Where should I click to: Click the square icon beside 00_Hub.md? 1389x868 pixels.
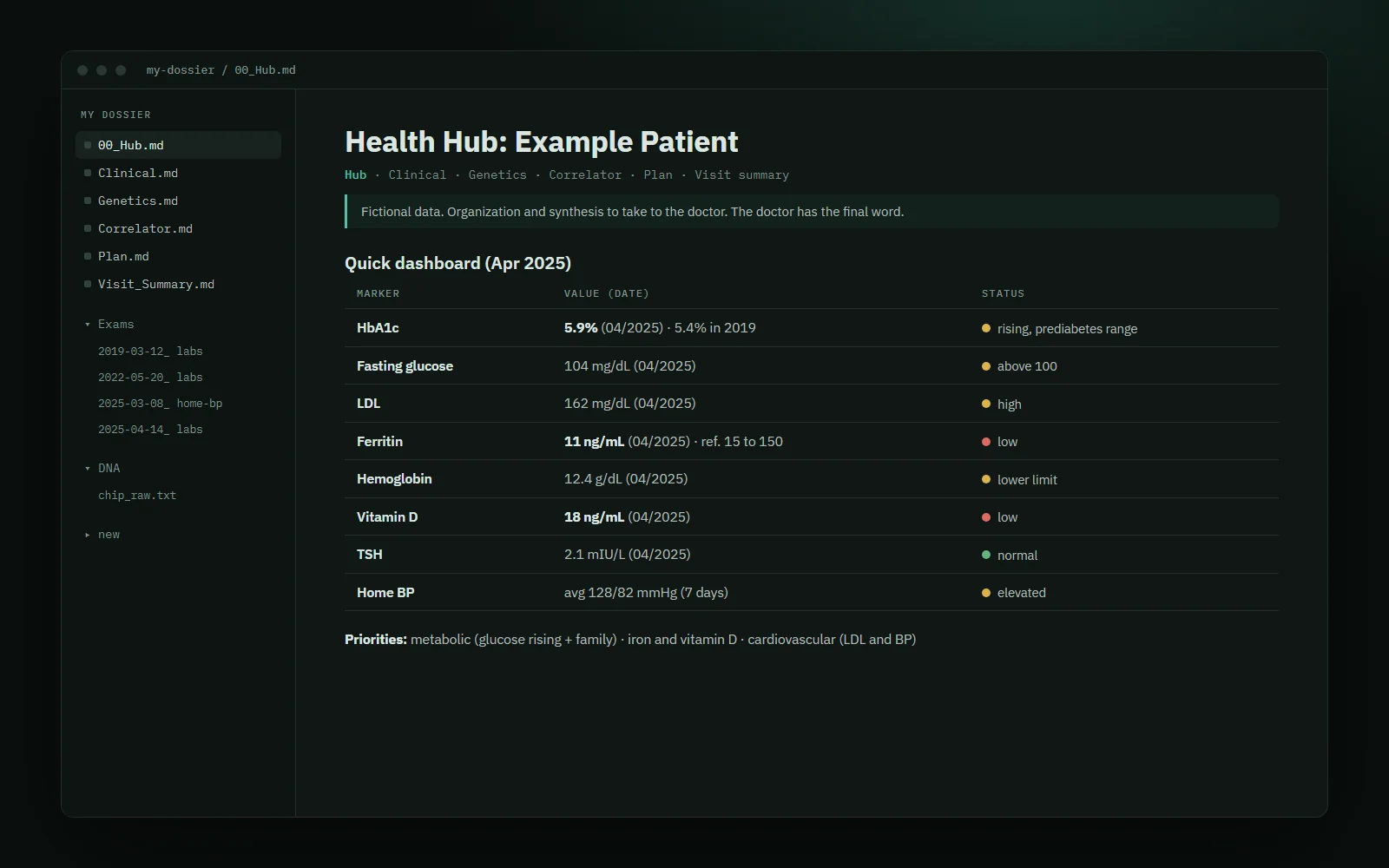click(x=88, y=145)
